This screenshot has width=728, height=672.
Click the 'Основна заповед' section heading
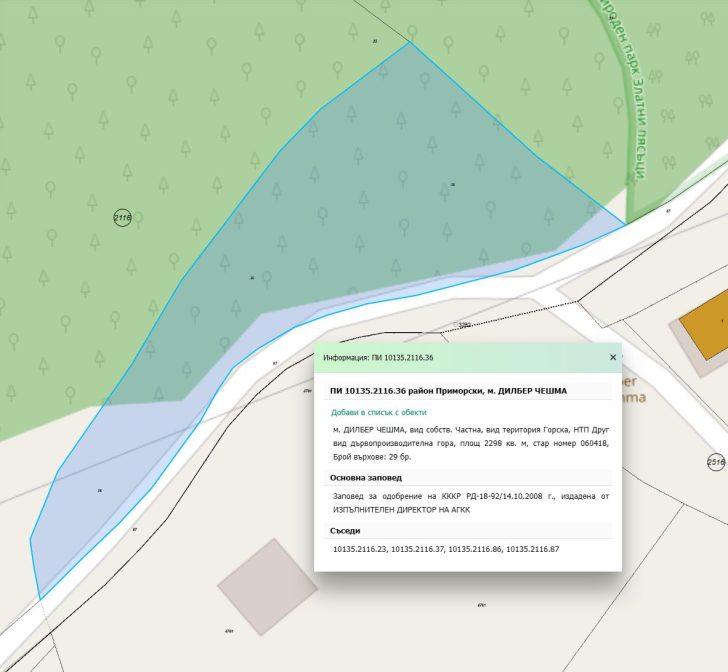tap(367, 478)
